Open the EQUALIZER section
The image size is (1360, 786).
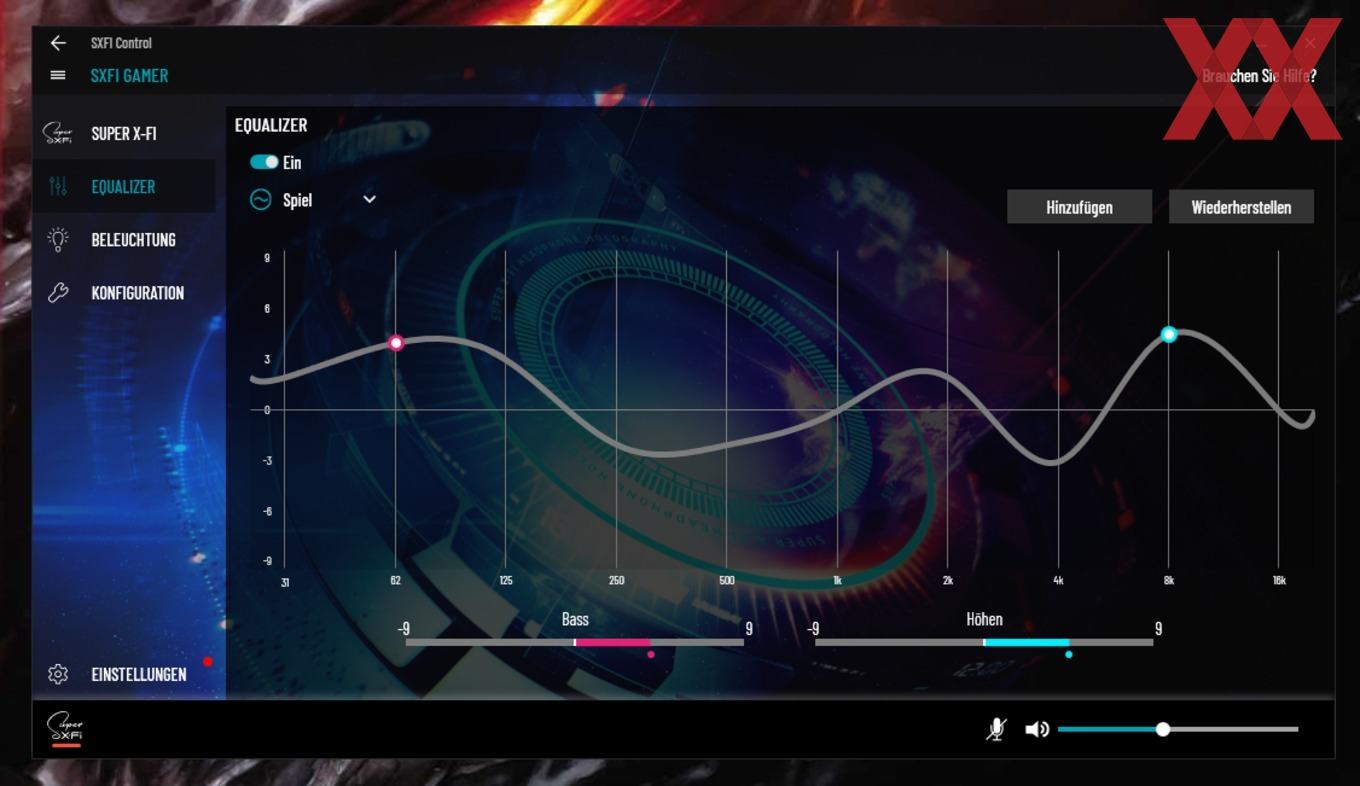(x=123, y=186)
